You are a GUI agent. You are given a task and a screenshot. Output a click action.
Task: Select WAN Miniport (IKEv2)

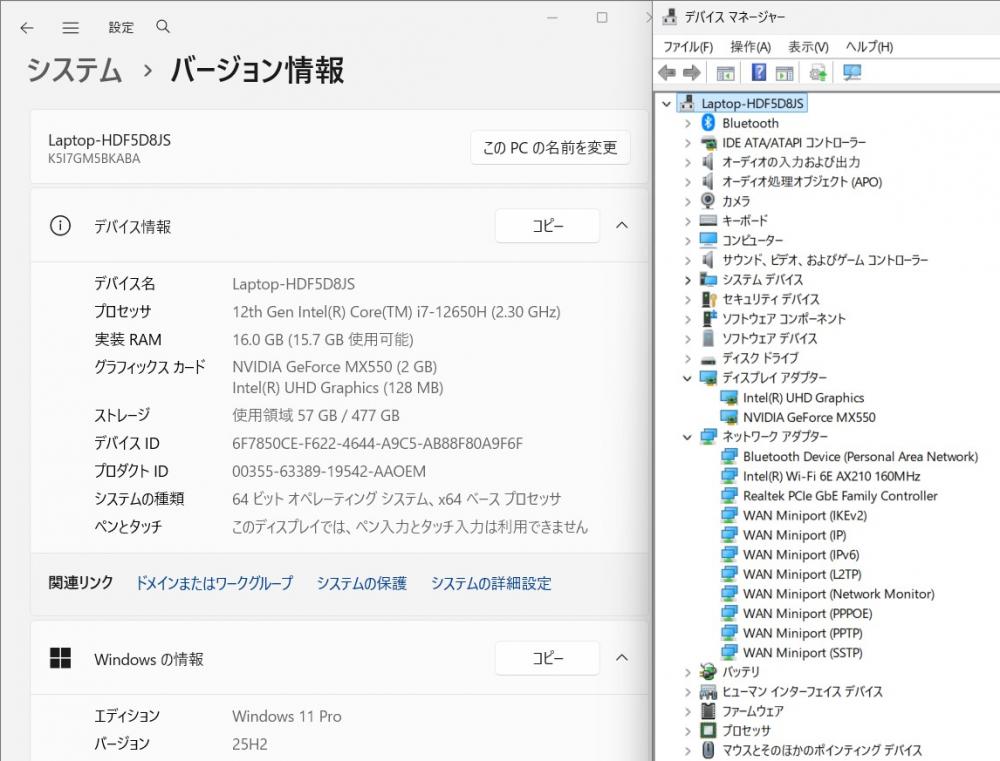804,515
